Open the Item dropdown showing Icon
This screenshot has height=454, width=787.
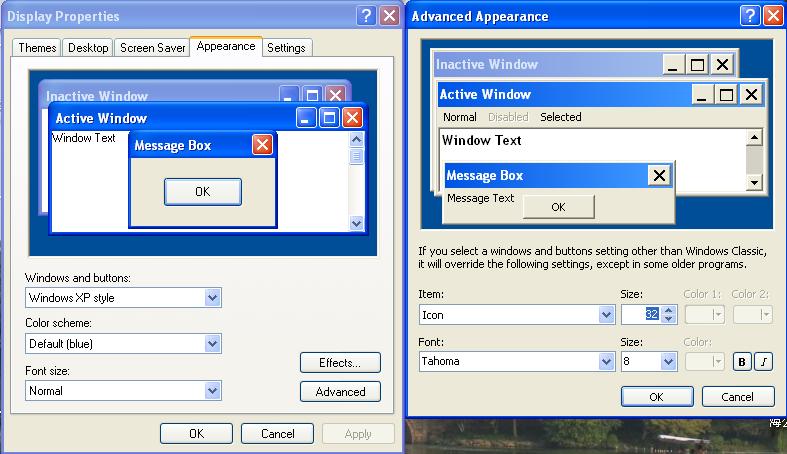(606, 315)
